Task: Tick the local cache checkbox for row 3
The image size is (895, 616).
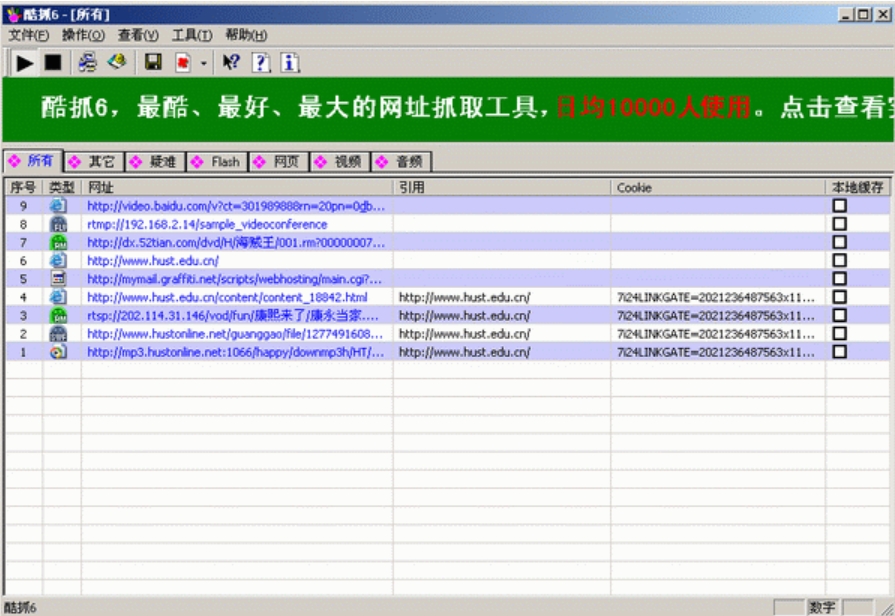Action: click(x=839, y=315)
